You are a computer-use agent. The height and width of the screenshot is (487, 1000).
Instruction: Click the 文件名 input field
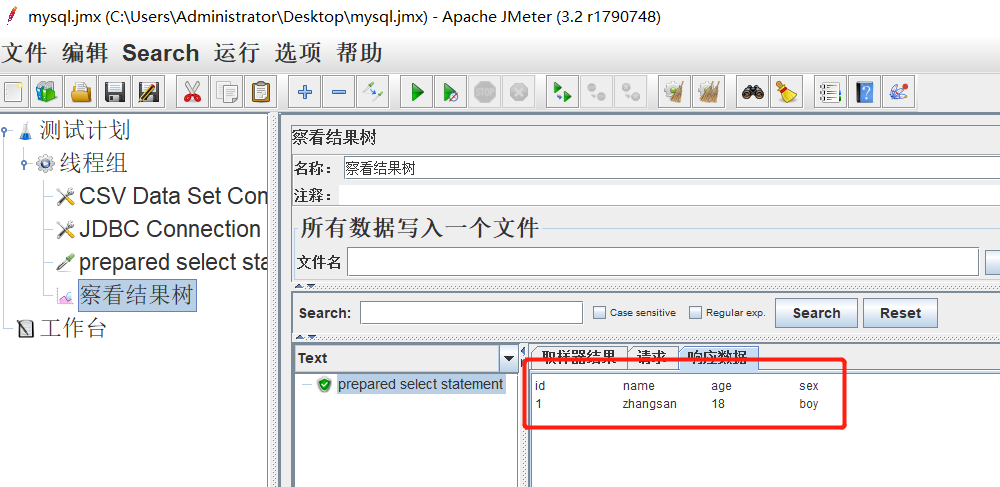coord(663,261)
